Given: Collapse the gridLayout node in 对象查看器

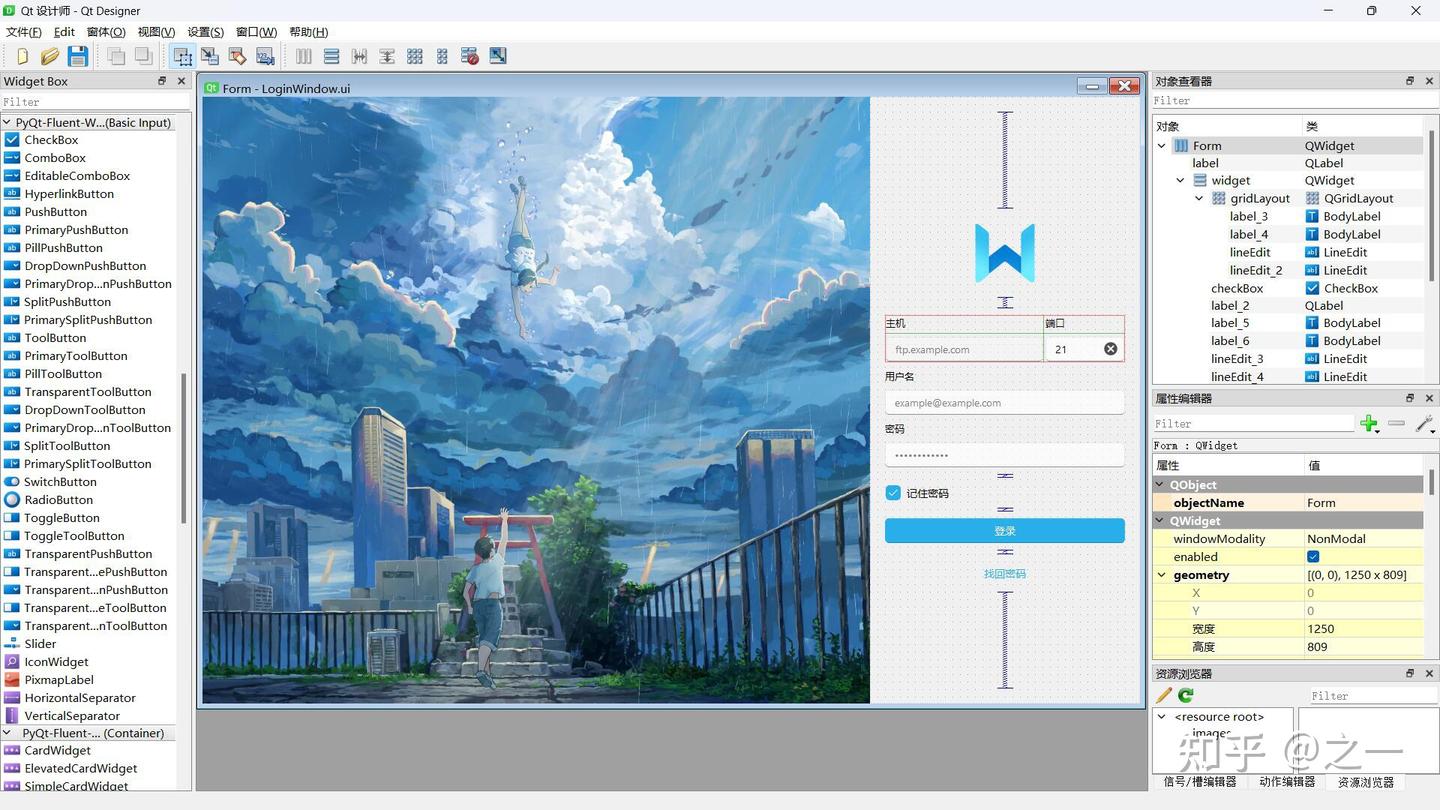Looking at the screenshot, I should (1198, 198).
